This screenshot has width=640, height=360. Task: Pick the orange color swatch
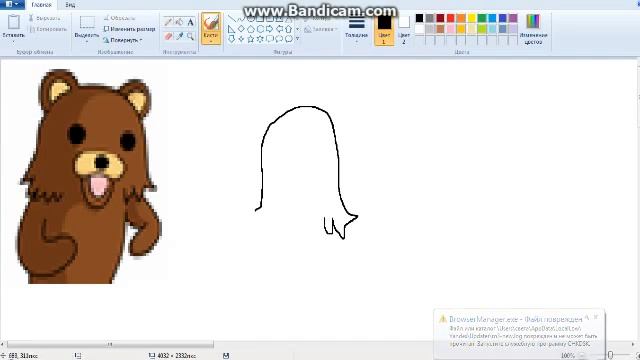coord(461,18)
